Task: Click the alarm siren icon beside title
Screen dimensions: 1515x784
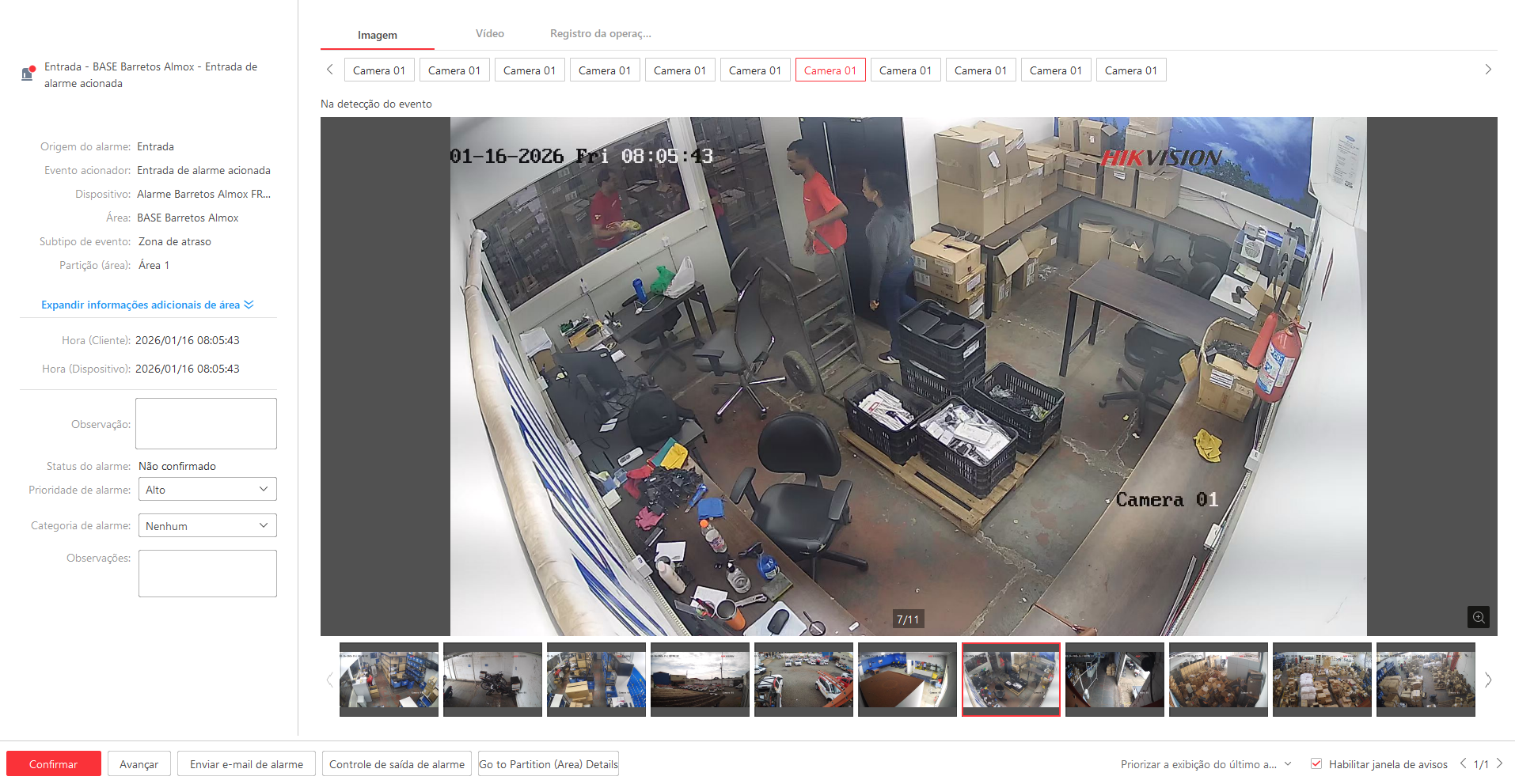Action: pyautogui.click(x=28, y=74)
